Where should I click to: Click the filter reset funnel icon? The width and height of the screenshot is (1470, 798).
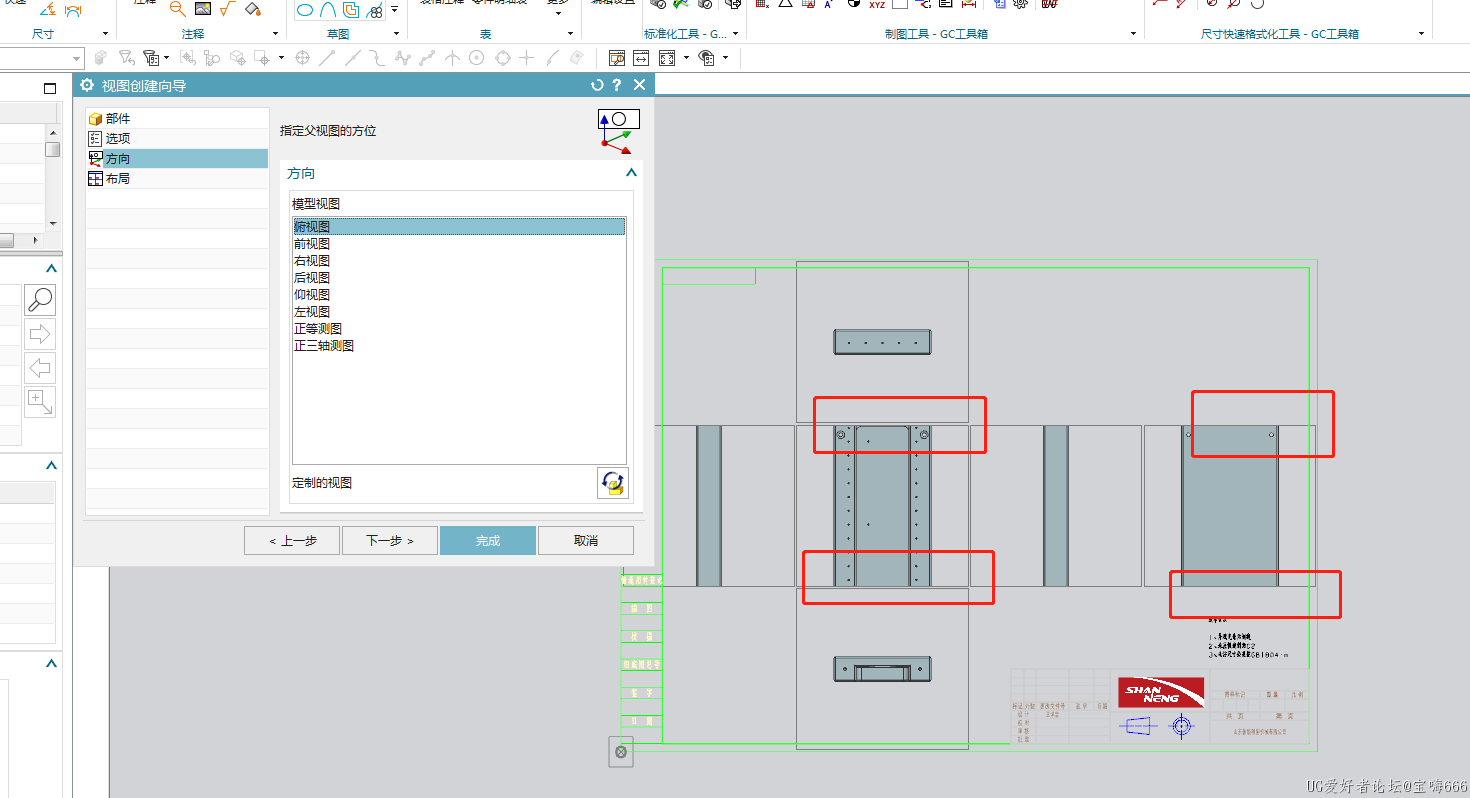coord(127,58)
